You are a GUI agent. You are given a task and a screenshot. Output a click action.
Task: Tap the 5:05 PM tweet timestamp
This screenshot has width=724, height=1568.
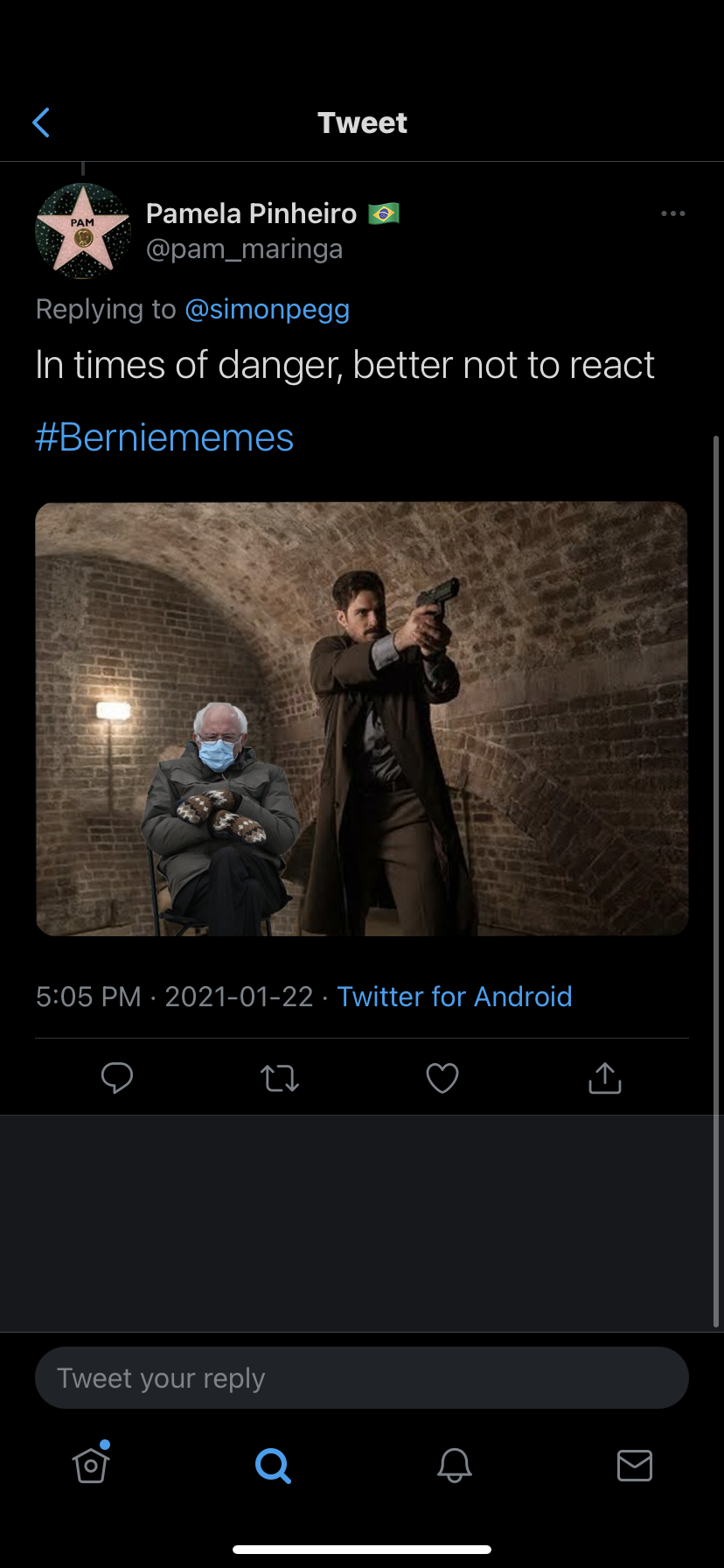88,997
